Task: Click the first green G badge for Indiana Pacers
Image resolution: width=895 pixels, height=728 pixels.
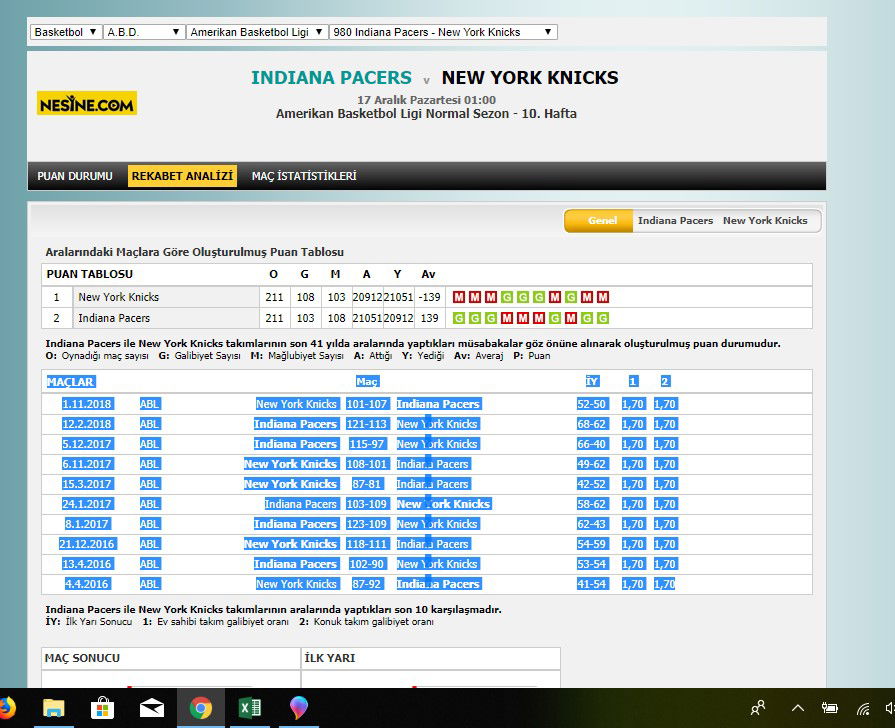Action: point(458,318)
